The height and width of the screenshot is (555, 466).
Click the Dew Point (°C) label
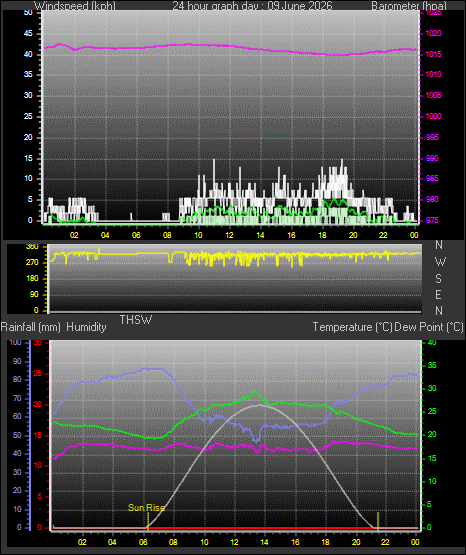click(428, 327)
